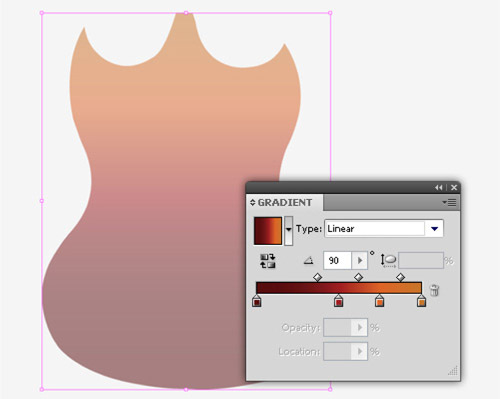Image resolution: width=500 pixels, height=399 pixels.
Task: Expand the gradient swatch presets arrow
Action: 289,230
